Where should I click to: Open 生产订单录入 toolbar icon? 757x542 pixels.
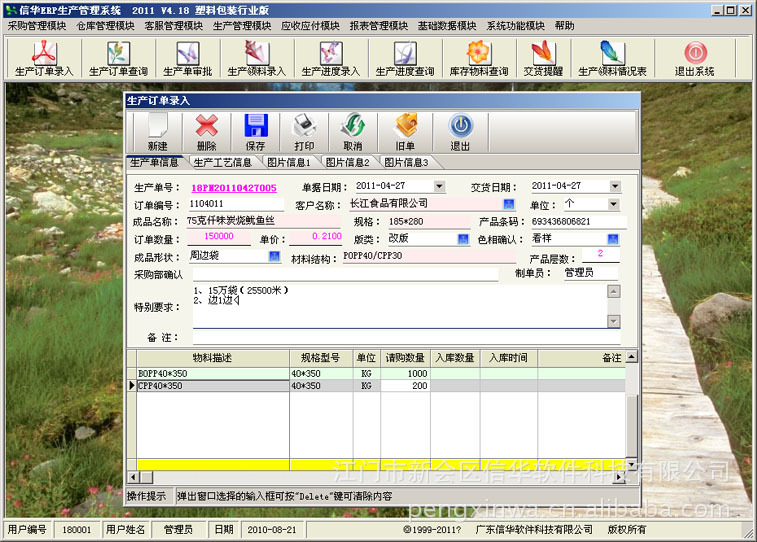pos(44,58)
